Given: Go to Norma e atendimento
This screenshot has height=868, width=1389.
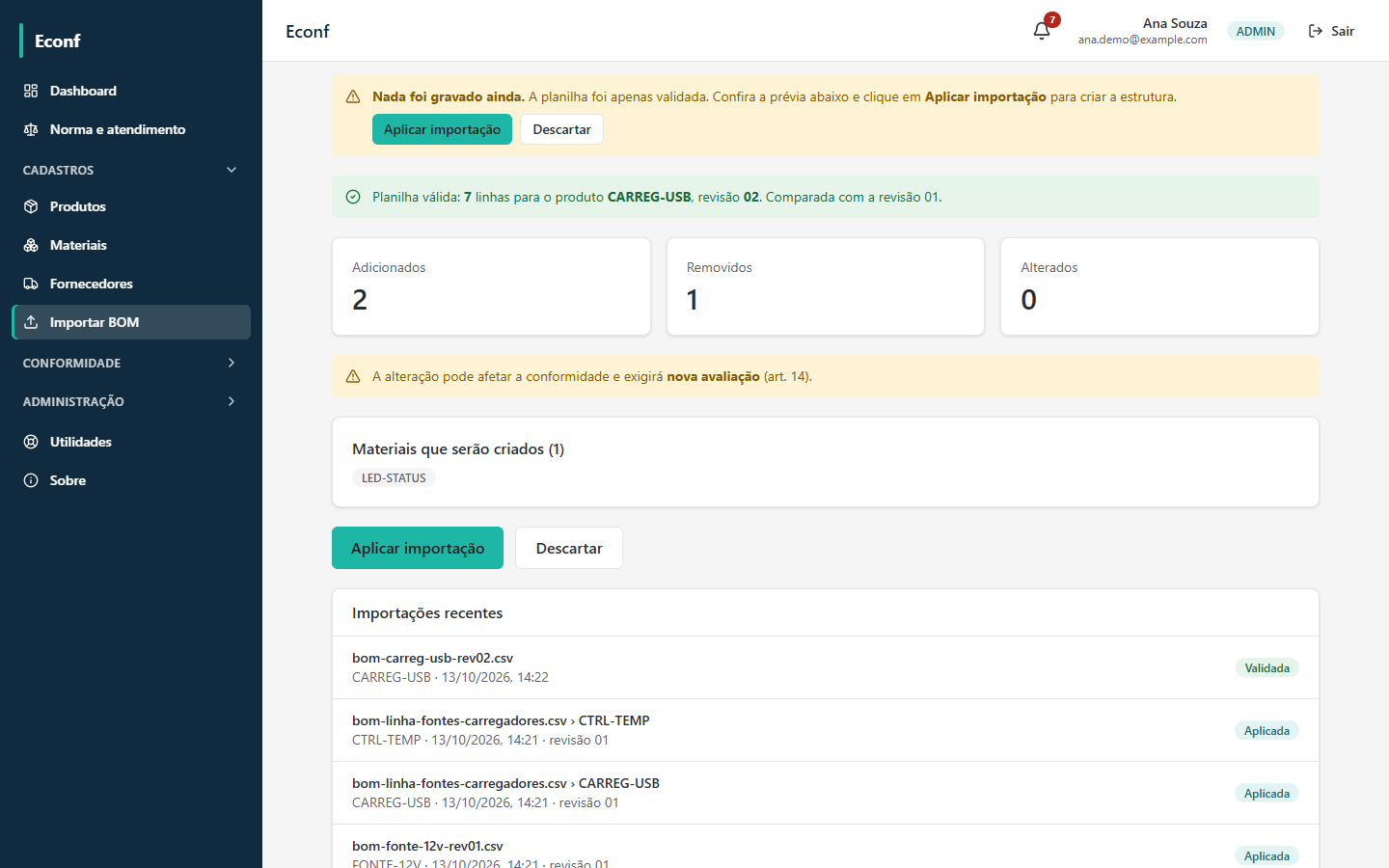Looking at the screenshot, I should coord(131,129).
